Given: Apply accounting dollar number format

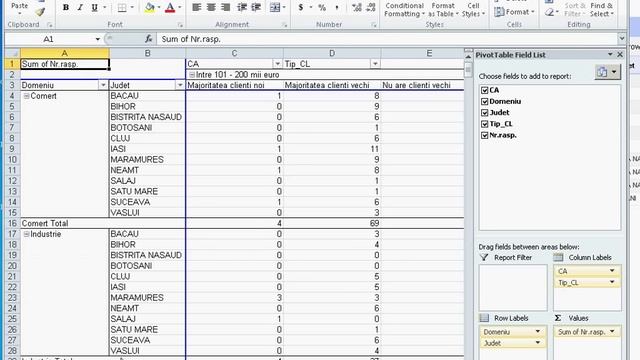Looking at the screenshot, I should (x=301, y=7).
